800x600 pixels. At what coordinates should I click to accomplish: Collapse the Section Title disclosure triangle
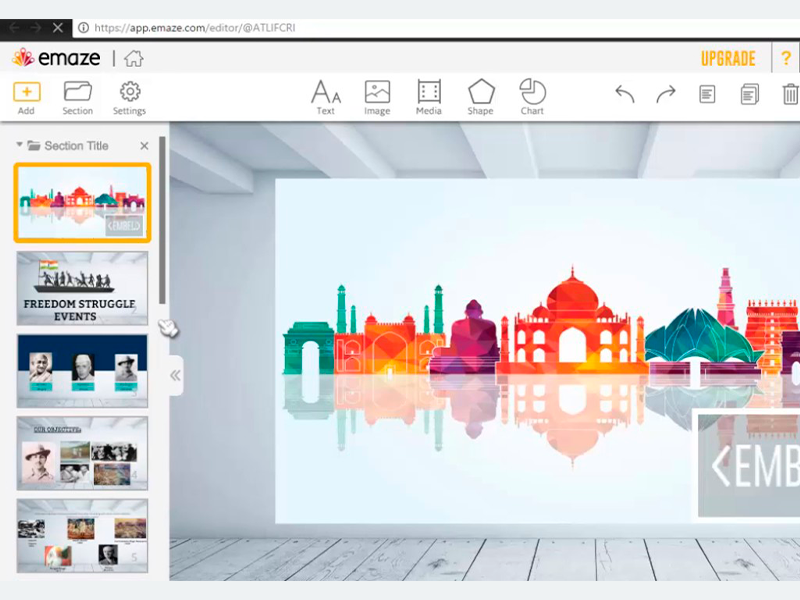coord(19,145)
